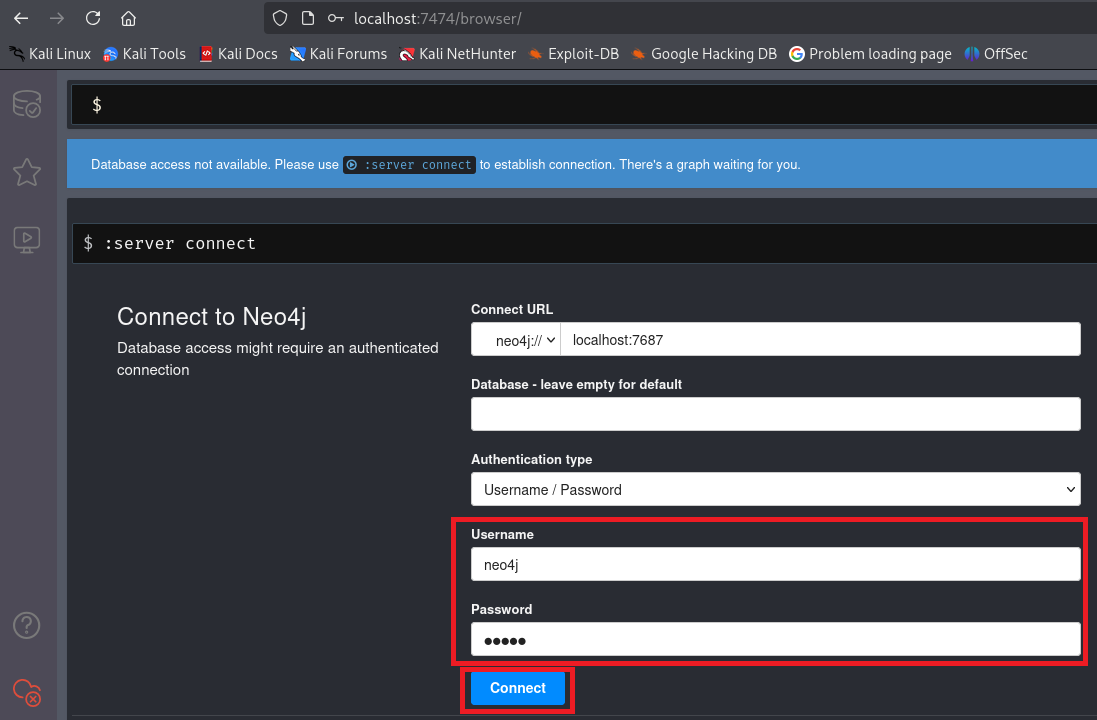Click the browser Back arrow

pos(21,18)
